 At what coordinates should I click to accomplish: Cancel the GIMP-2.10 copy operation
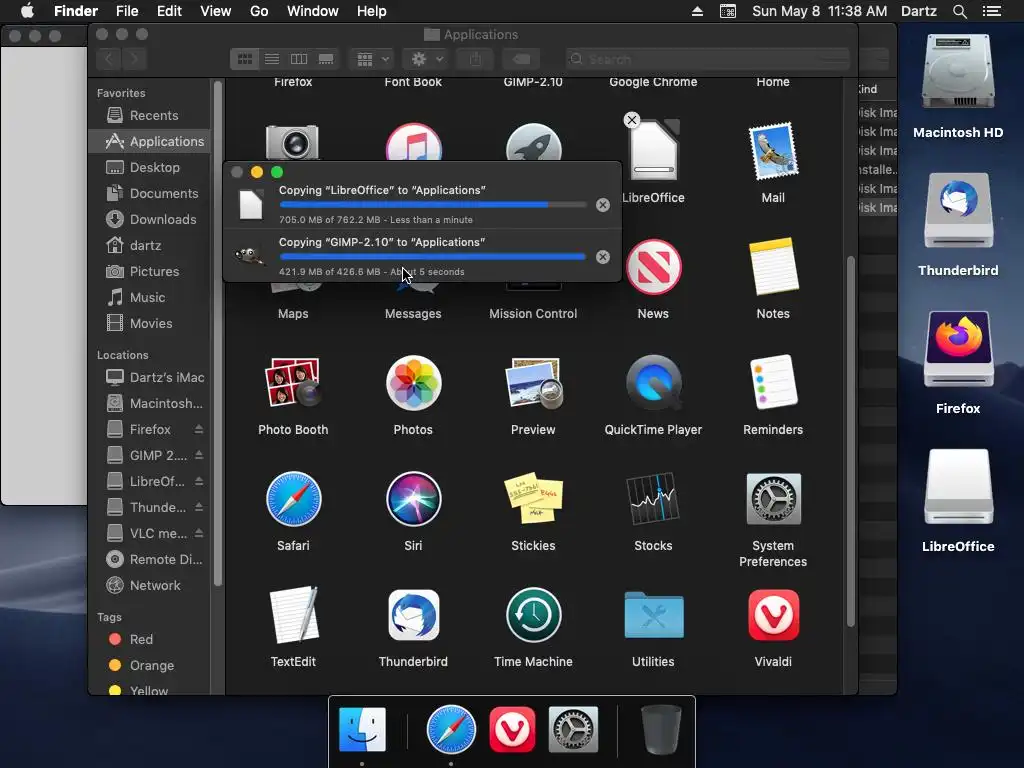603,257
